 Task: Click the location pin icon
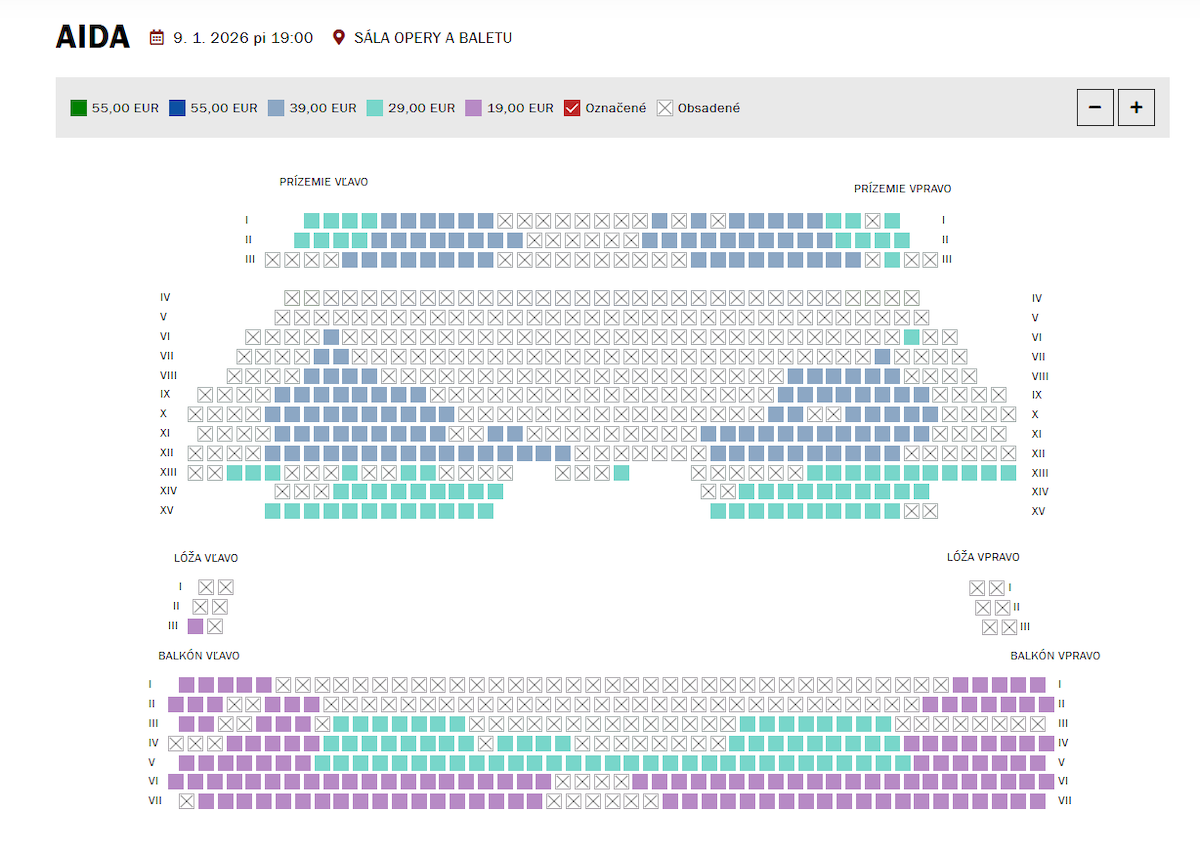(339, 38)
